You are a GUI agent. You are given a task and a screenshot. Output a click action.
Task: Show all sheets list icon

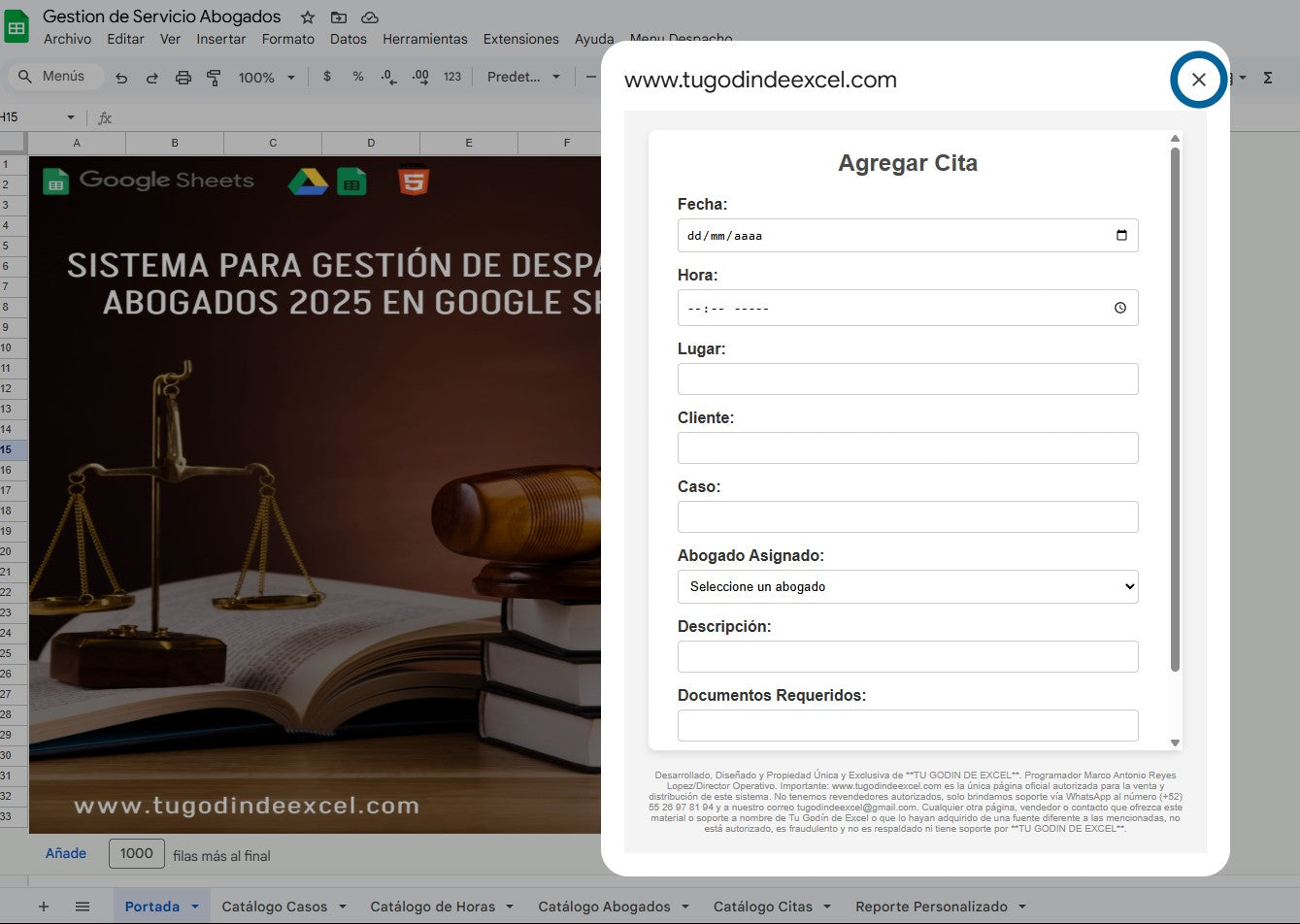click(83, 907)
